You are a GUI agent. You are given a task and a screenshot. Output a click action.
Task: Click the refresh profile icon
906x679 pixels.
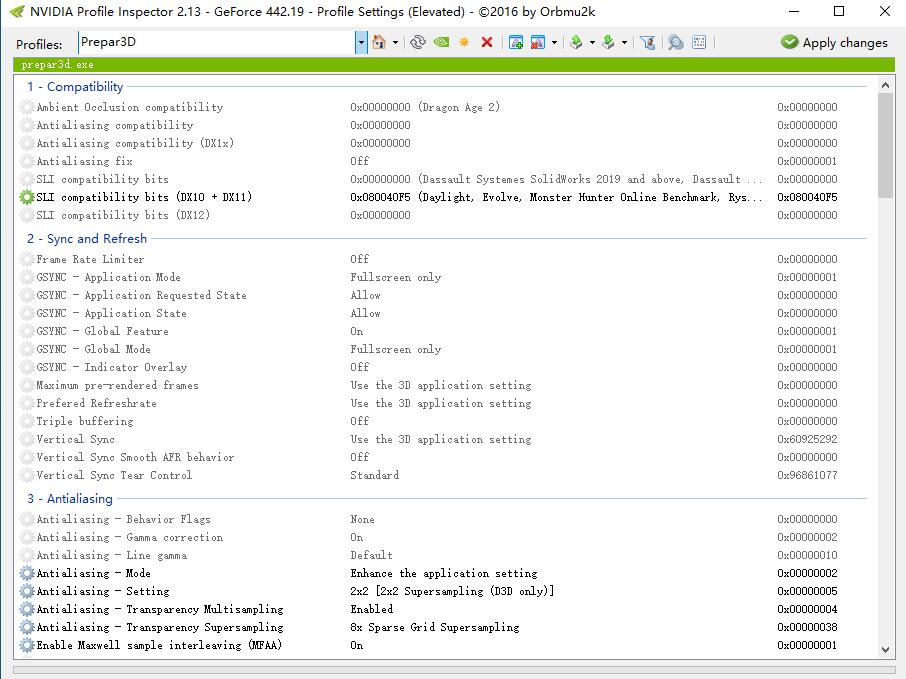(418, 42)
